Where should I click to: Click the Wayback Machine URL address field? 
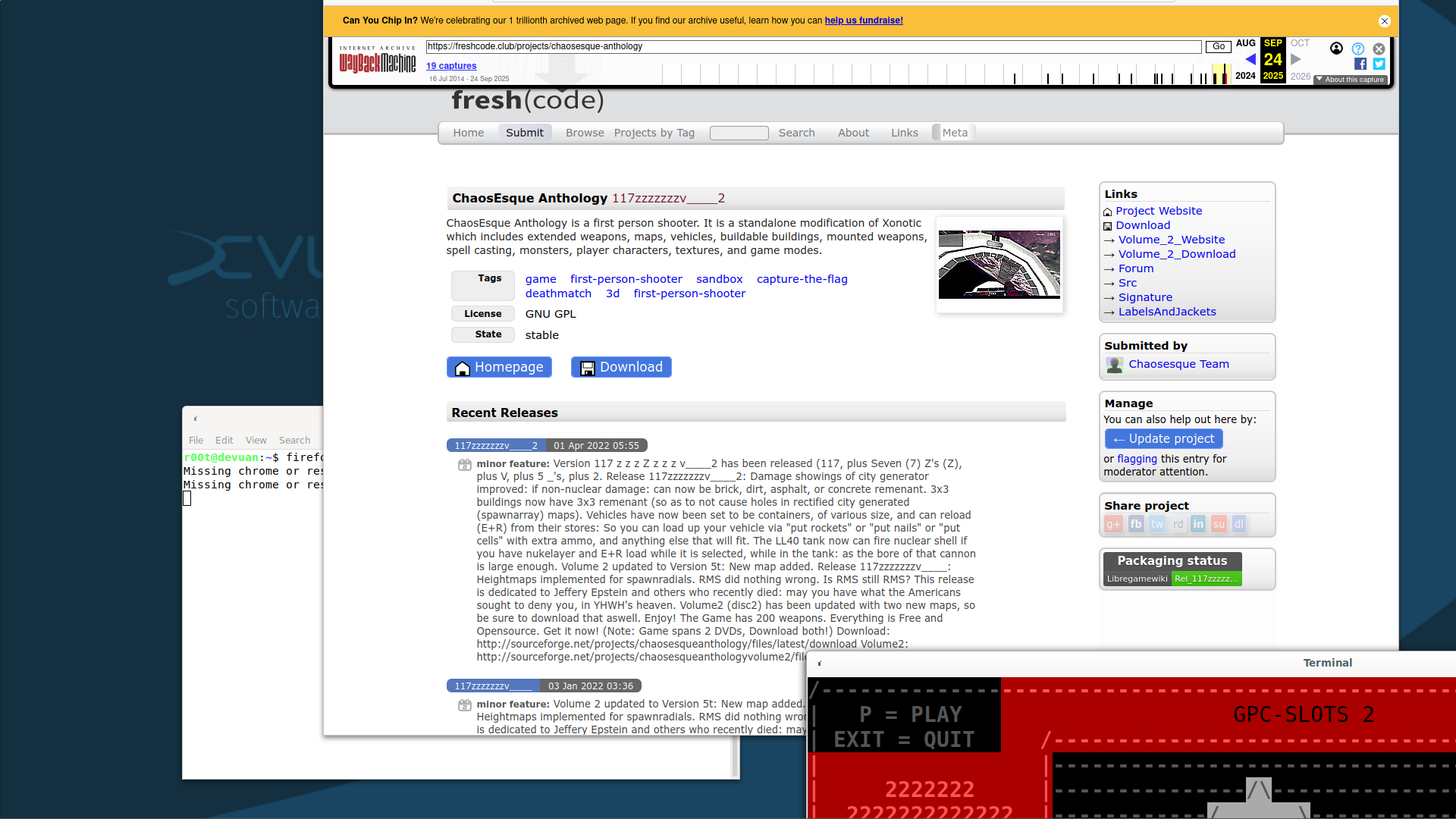(813, 47)
